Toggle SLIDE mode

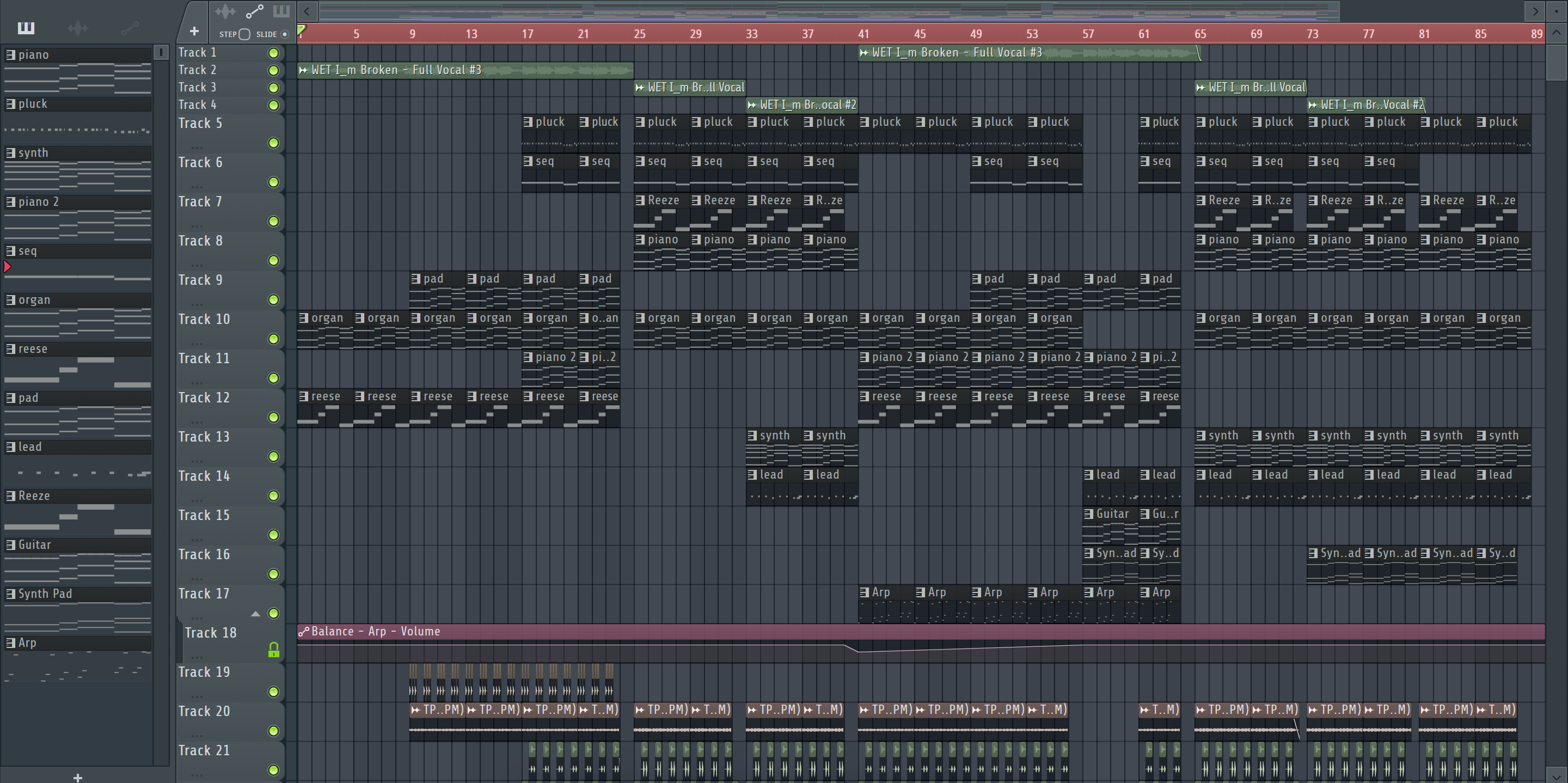coord(284,34)
